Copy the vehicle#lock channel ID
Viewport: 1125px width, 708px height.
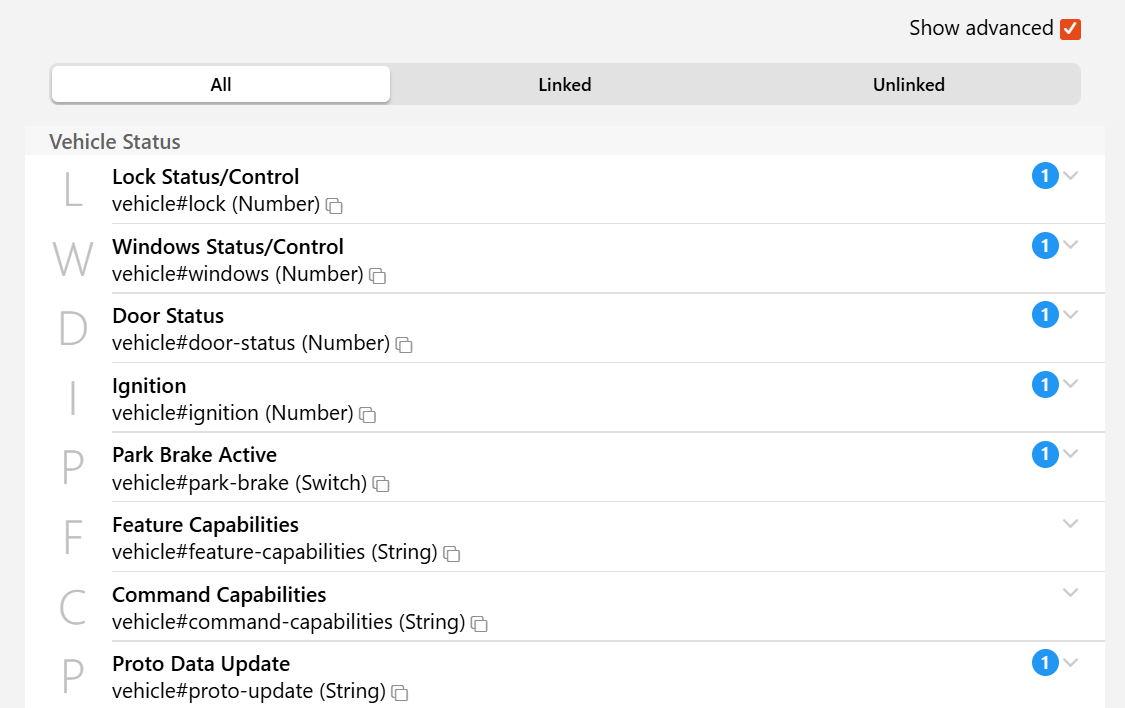[x=335, y=206]
